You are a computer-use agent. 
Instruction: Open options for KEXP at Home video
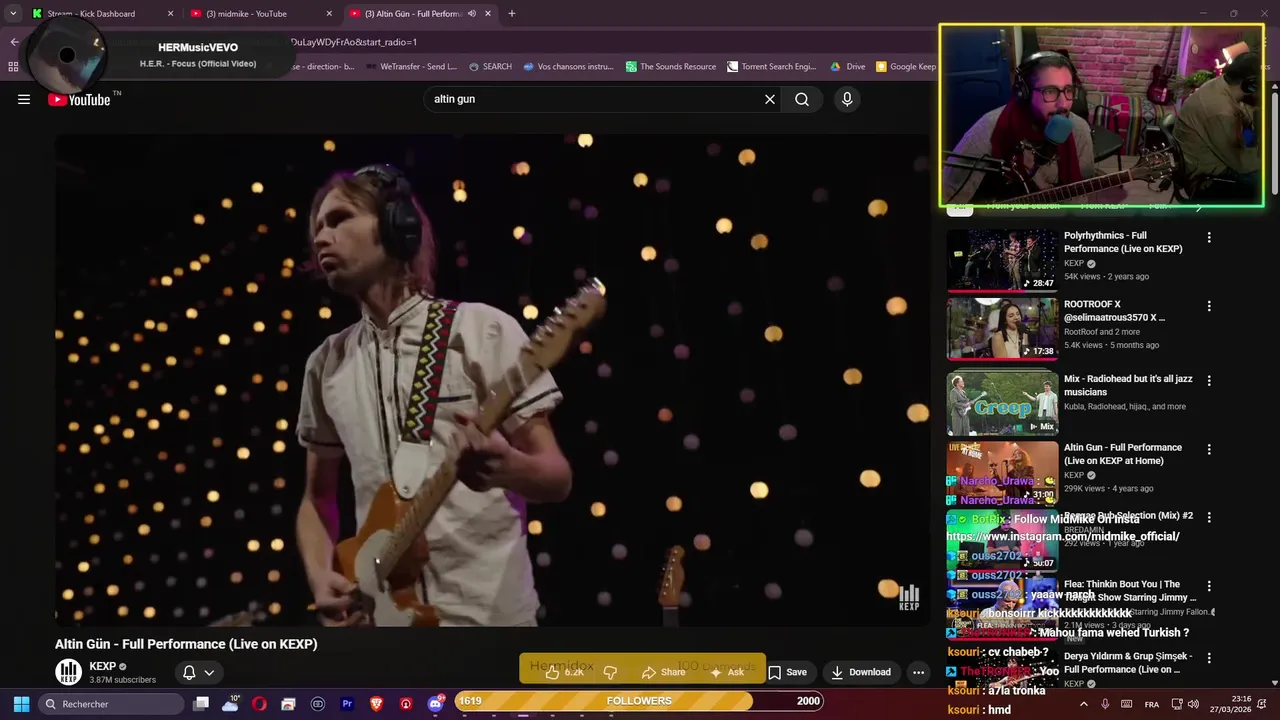coord(1209,449)
